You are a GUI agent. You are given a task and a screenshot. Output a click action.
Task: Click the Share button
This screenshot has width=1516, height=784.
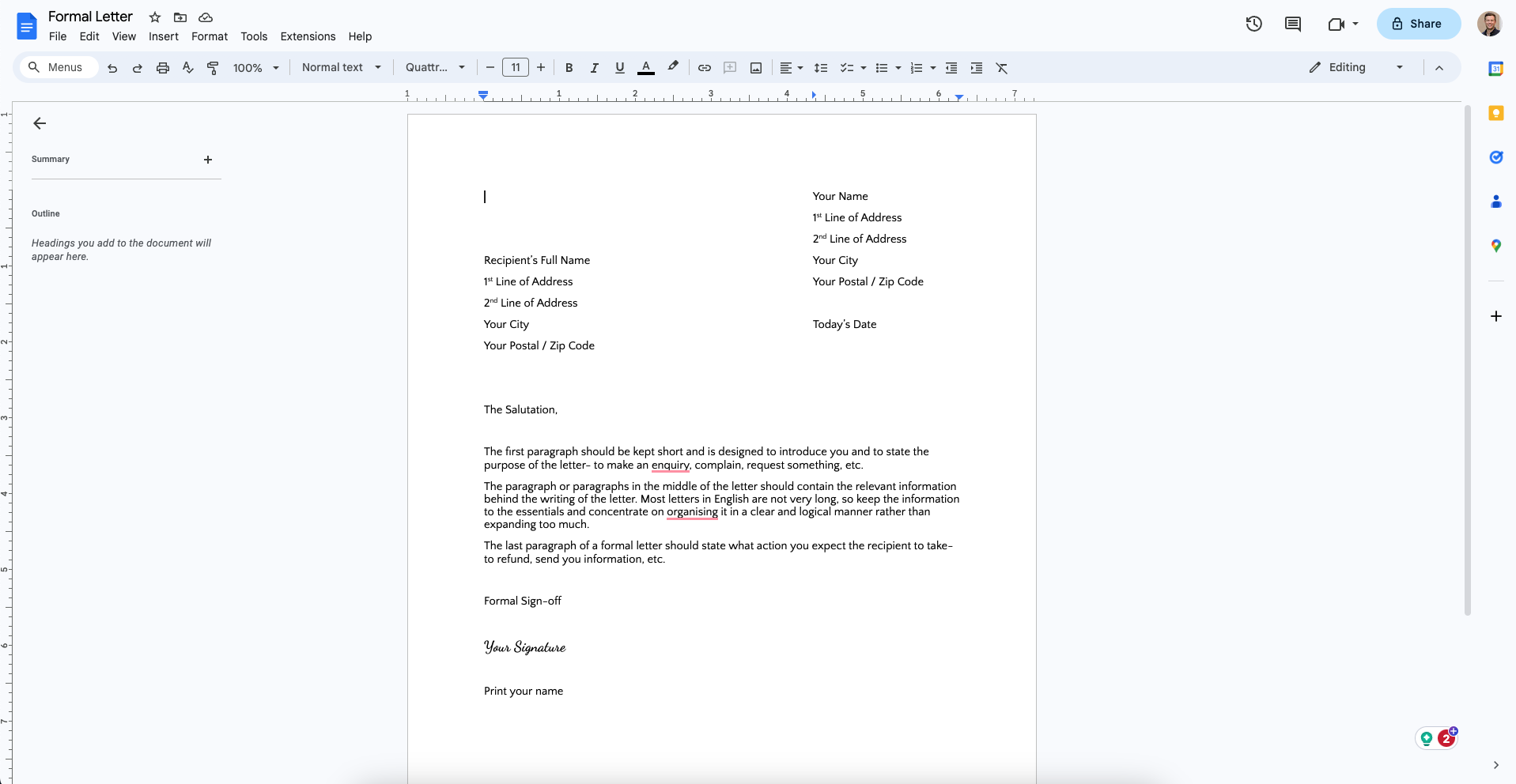(1417, 24)
